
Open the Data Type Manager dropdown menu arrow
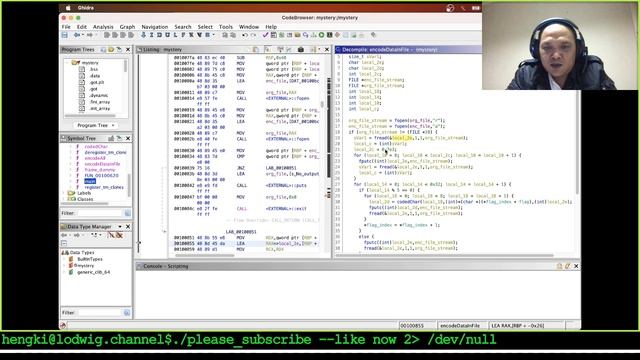point(120,227)
